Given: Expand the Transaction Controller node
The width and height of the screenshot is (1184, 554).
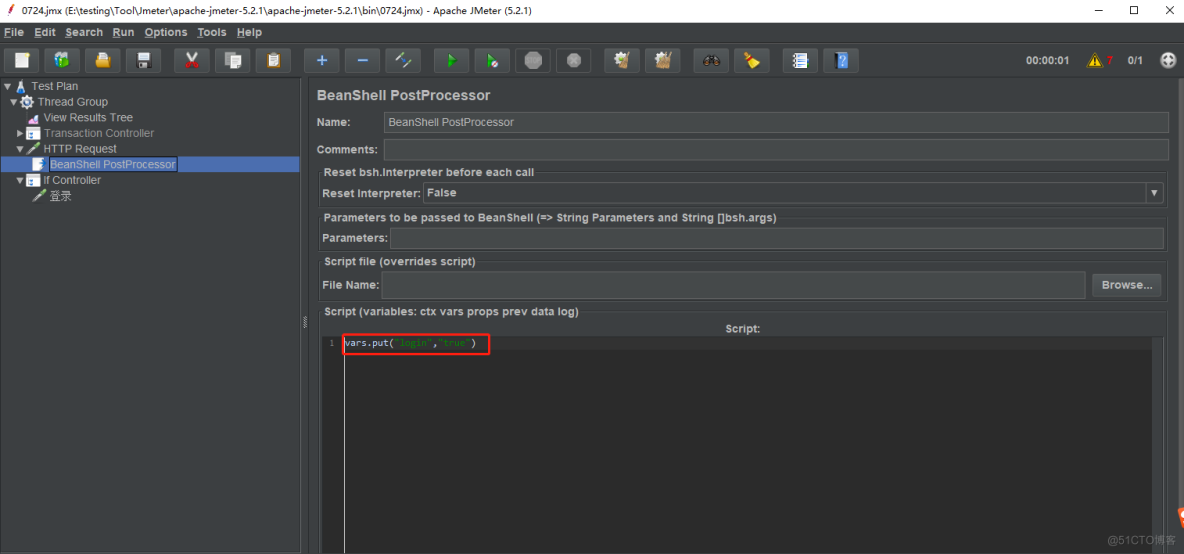Looking at the screenshot, I should pos(20,133).
